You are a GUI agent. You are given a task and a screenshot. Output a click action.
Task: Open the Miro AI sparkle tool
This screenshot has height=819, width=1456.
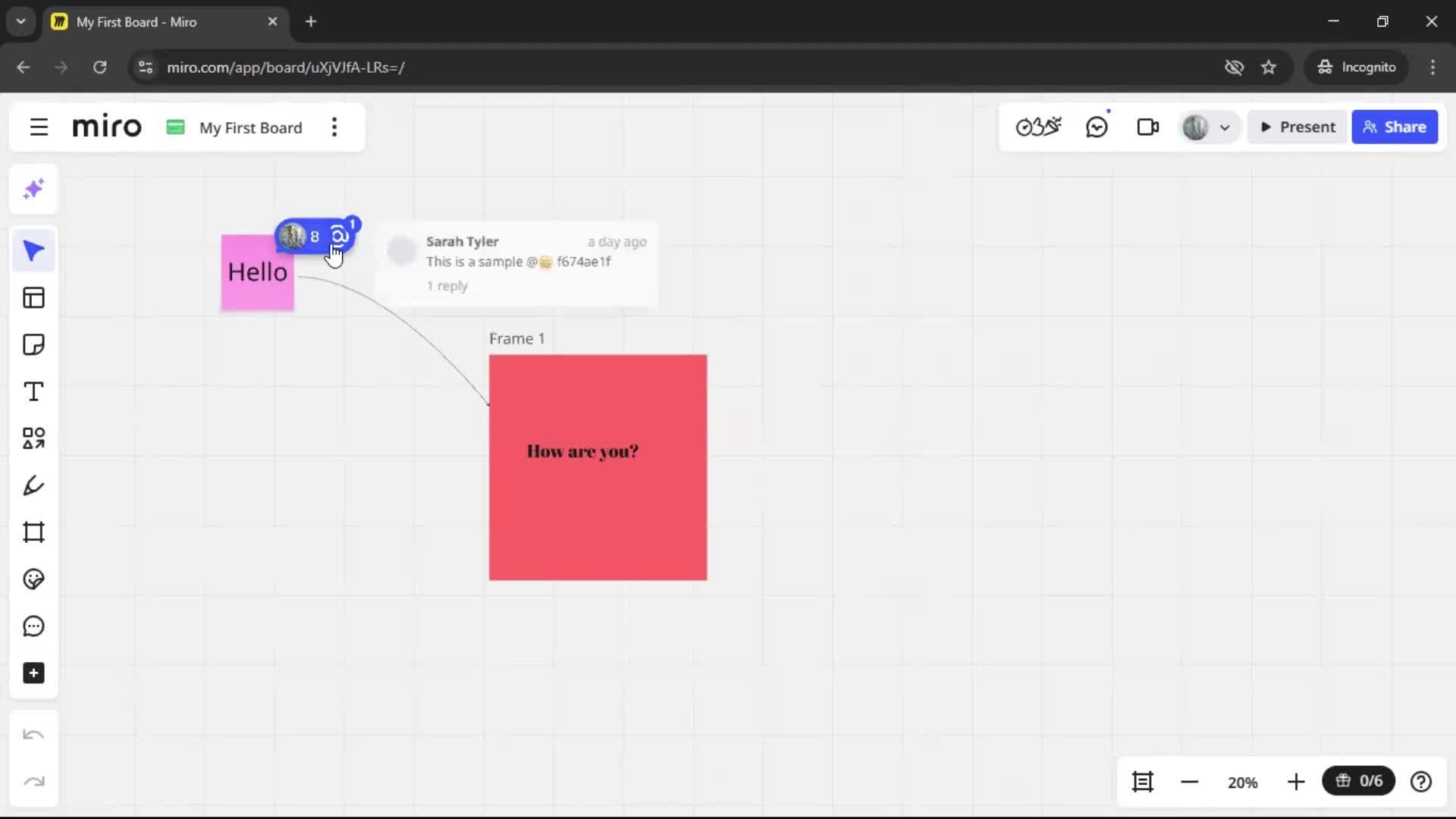click(x=33, y=189)
